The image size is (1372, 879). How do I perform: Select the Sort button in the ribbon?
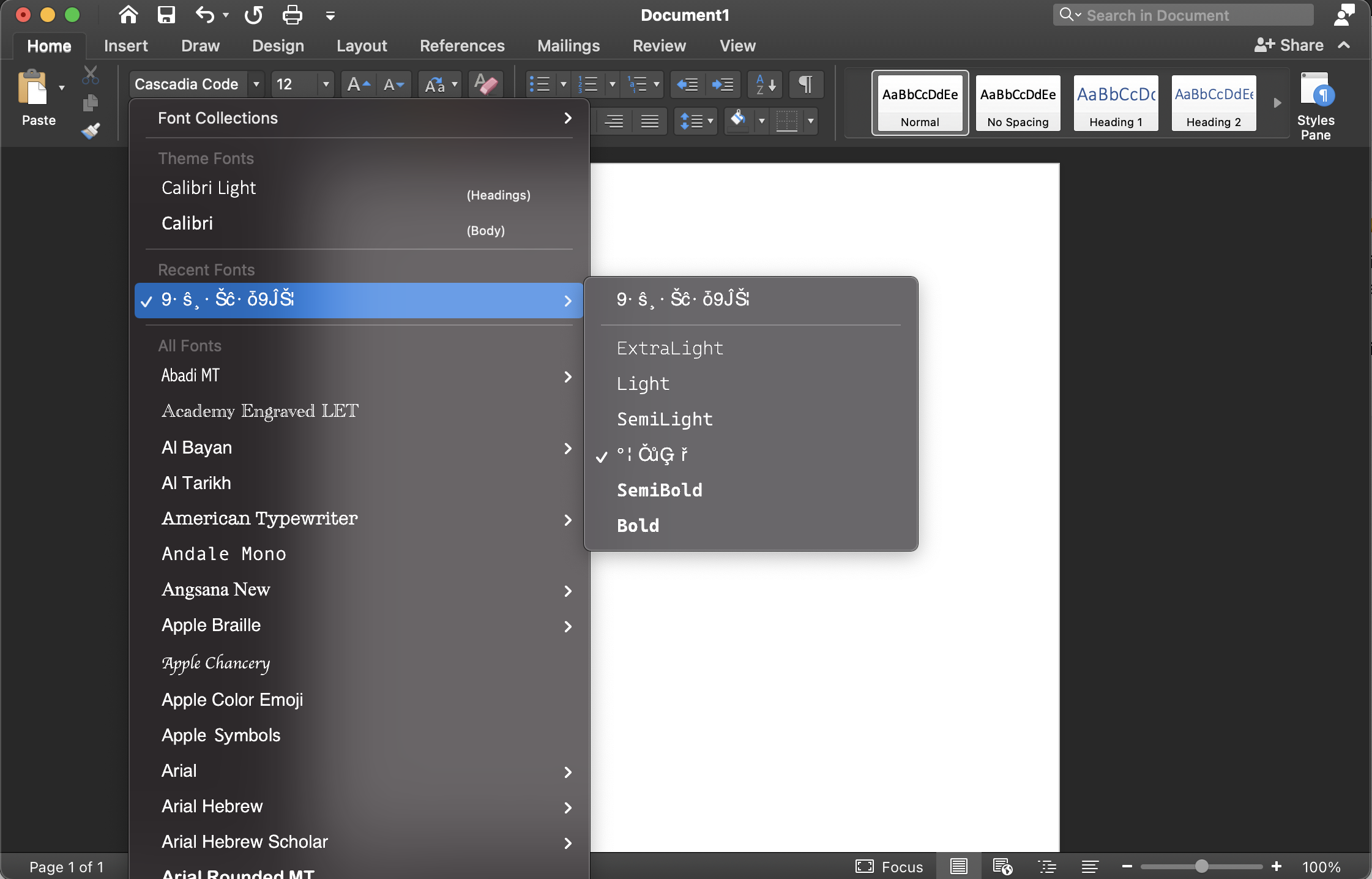pyautogui.click(x=763, y=84)
